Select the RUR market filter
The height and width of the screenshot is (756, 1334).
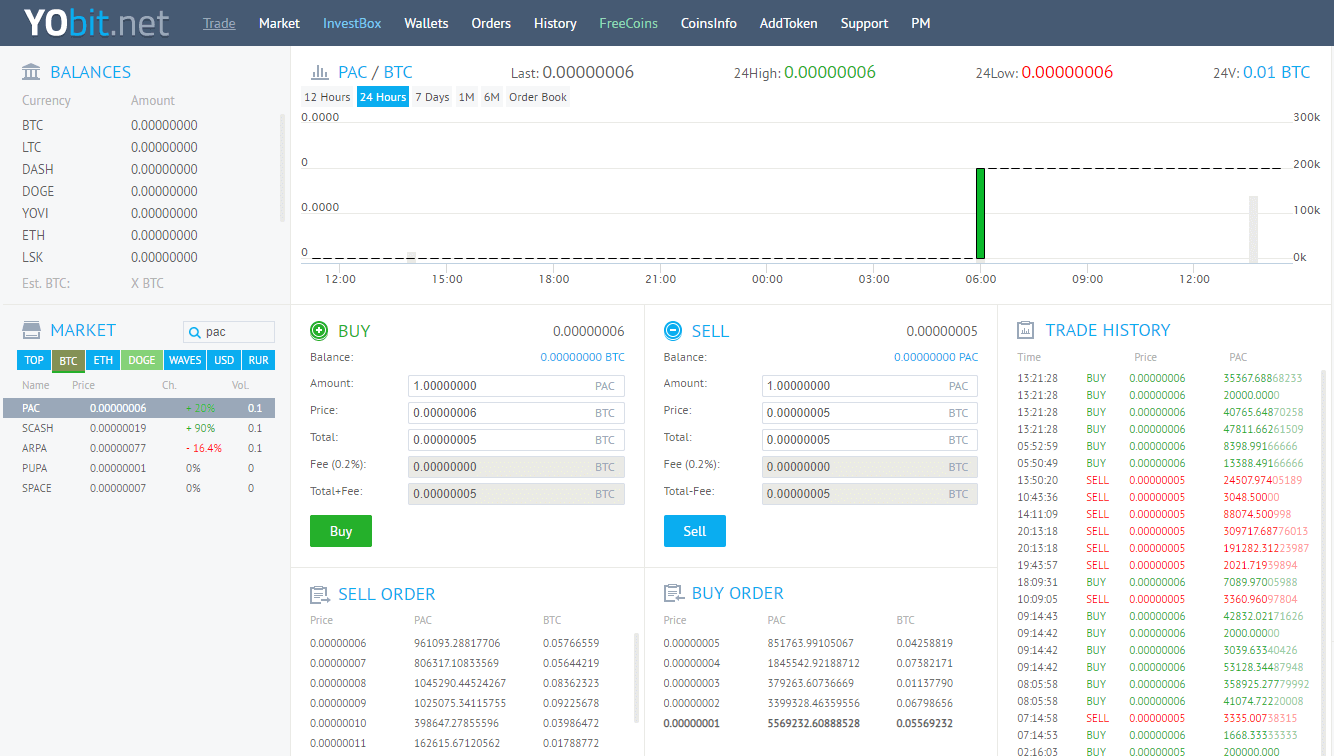(x=259, y=360)
